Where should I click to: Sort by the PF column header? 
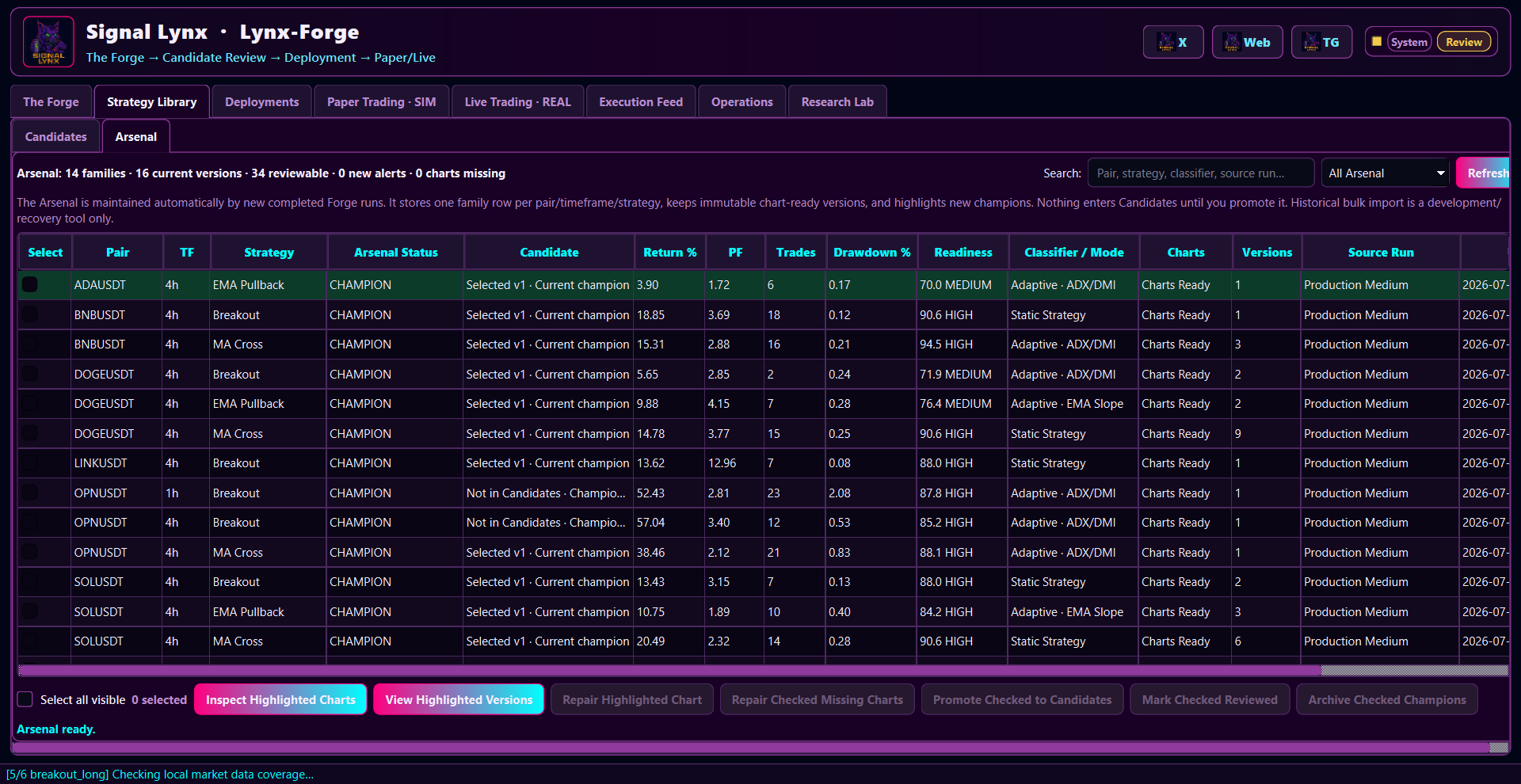pyautogui.click(x=735, y=252)
